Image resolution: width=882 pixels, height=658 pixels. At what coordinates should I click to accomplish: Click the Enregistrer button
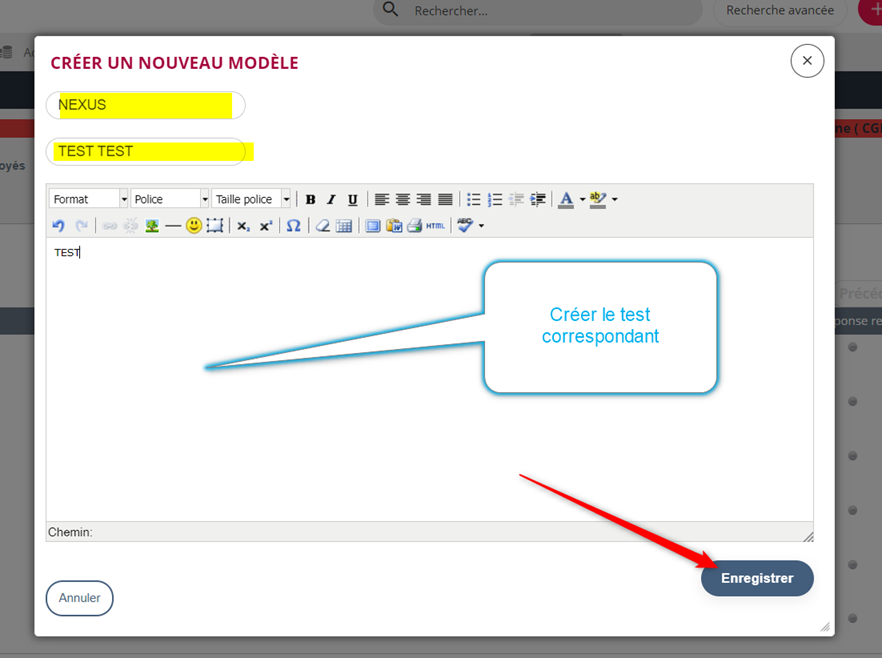click(x=757, y=578)
